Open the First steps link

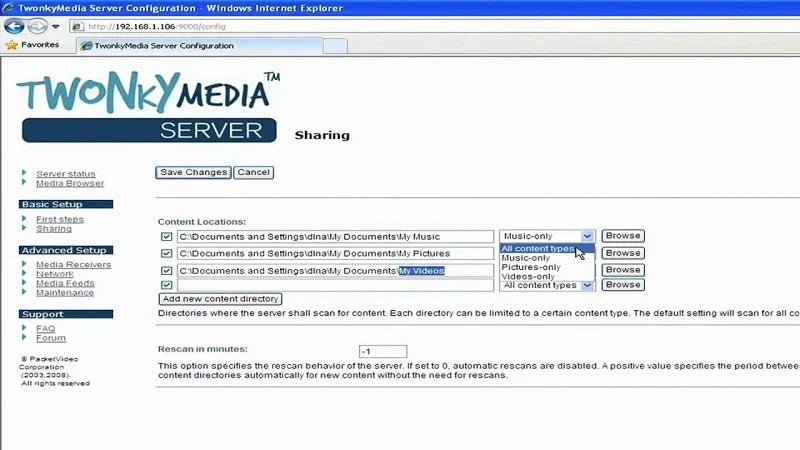(x=60, y=219)
